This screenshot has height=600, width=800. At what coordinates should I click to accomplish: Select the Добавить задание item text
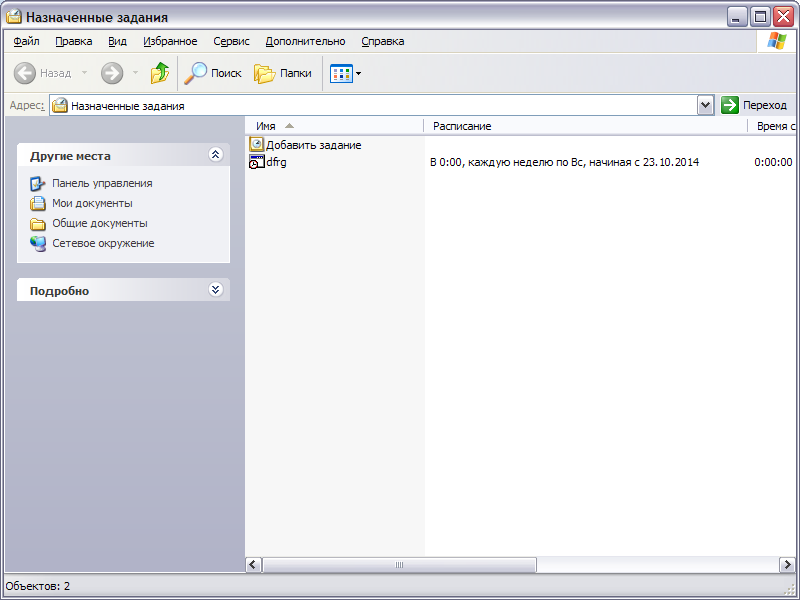pyautogui.click(x=314, y=145)
